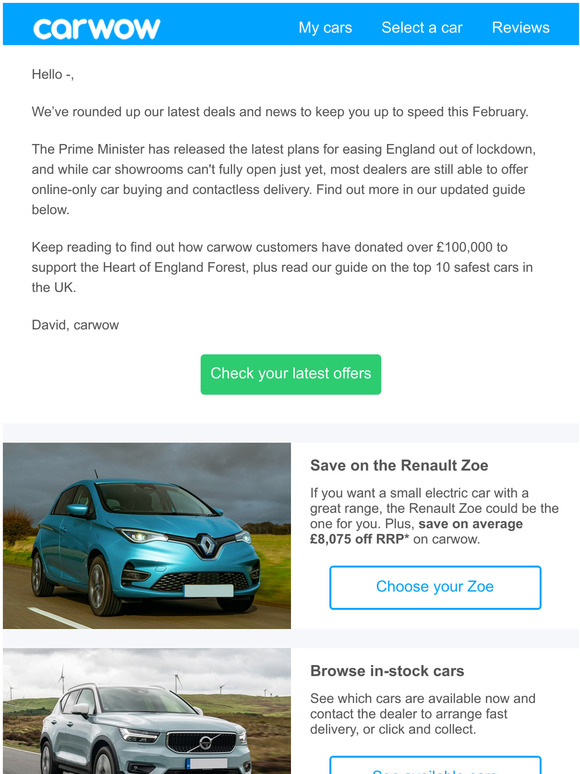Click the Prime Minister lockdown paragraph
This screenshot has height=774, width=580.
284,180
